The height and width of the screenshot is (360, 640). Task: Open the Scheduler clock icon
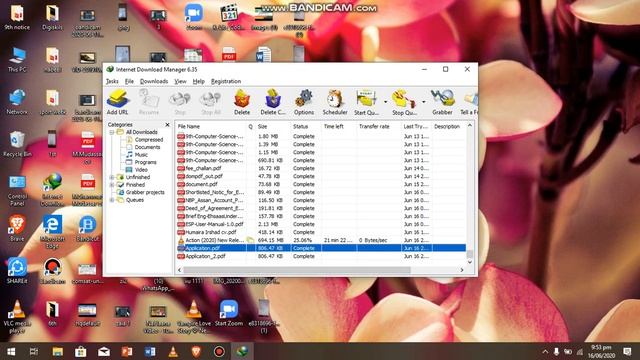tap(335, 102)
